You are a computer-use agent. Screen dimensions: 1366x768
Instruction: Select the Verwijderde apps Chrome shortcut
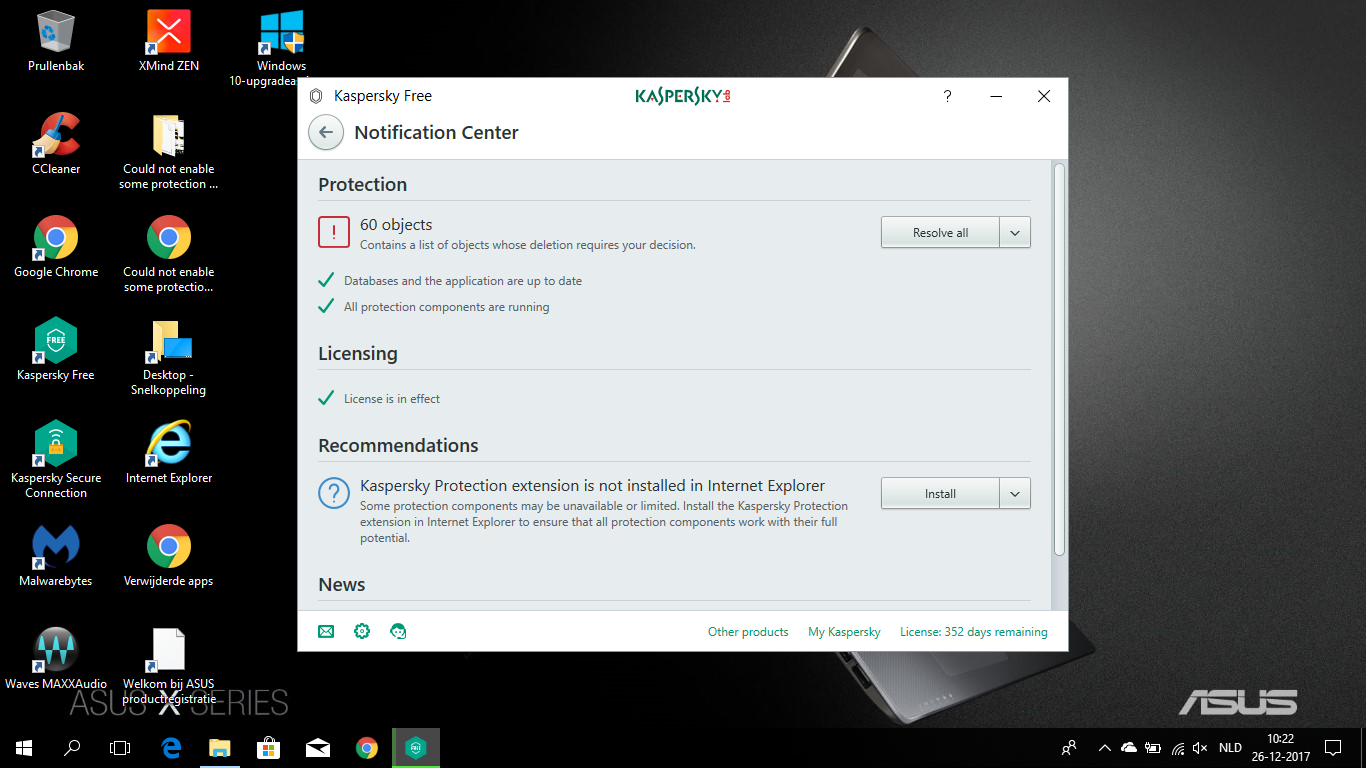coord(169,556)
